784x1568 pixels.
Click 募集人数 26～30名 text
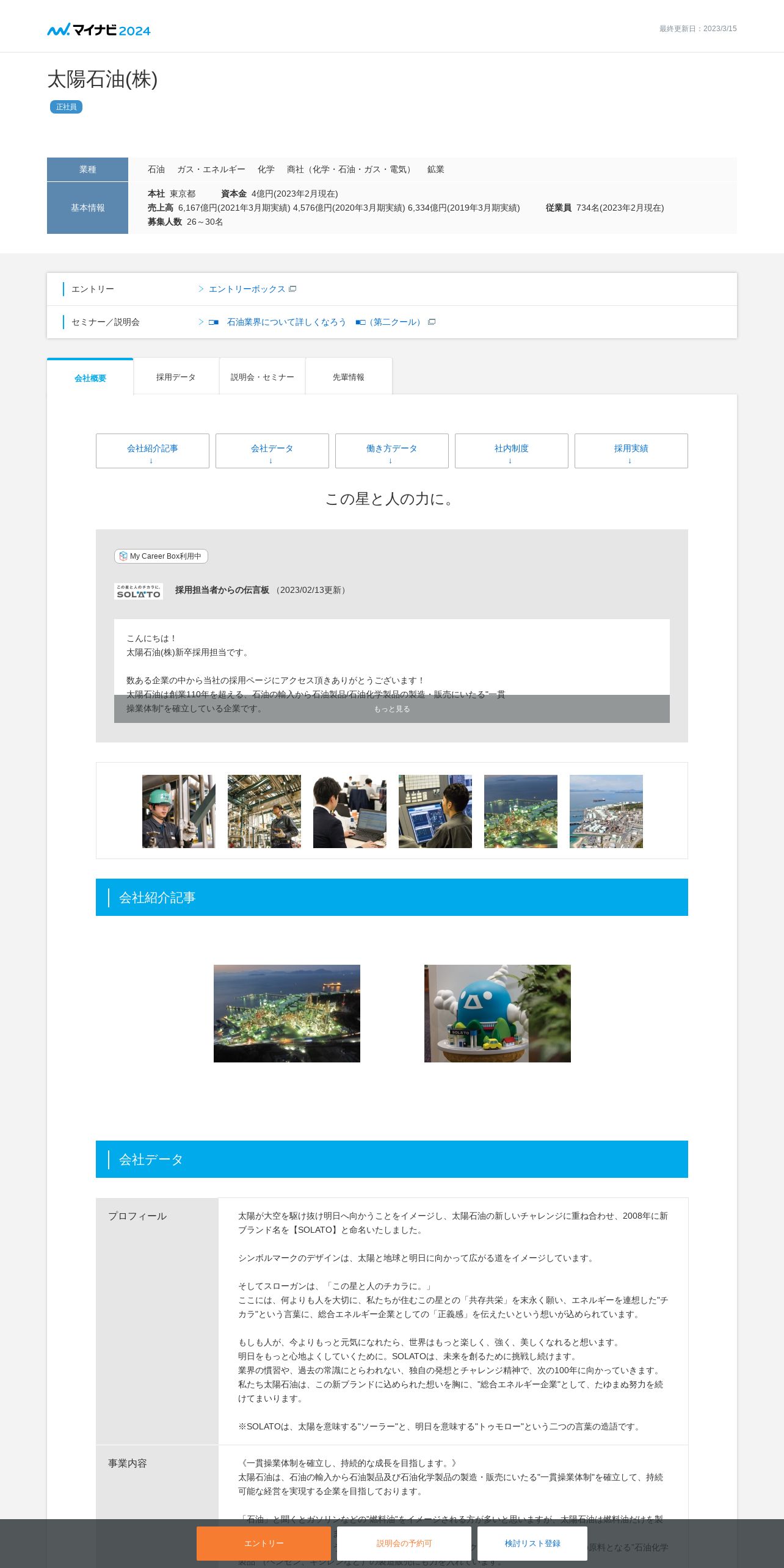coord(185,222)
